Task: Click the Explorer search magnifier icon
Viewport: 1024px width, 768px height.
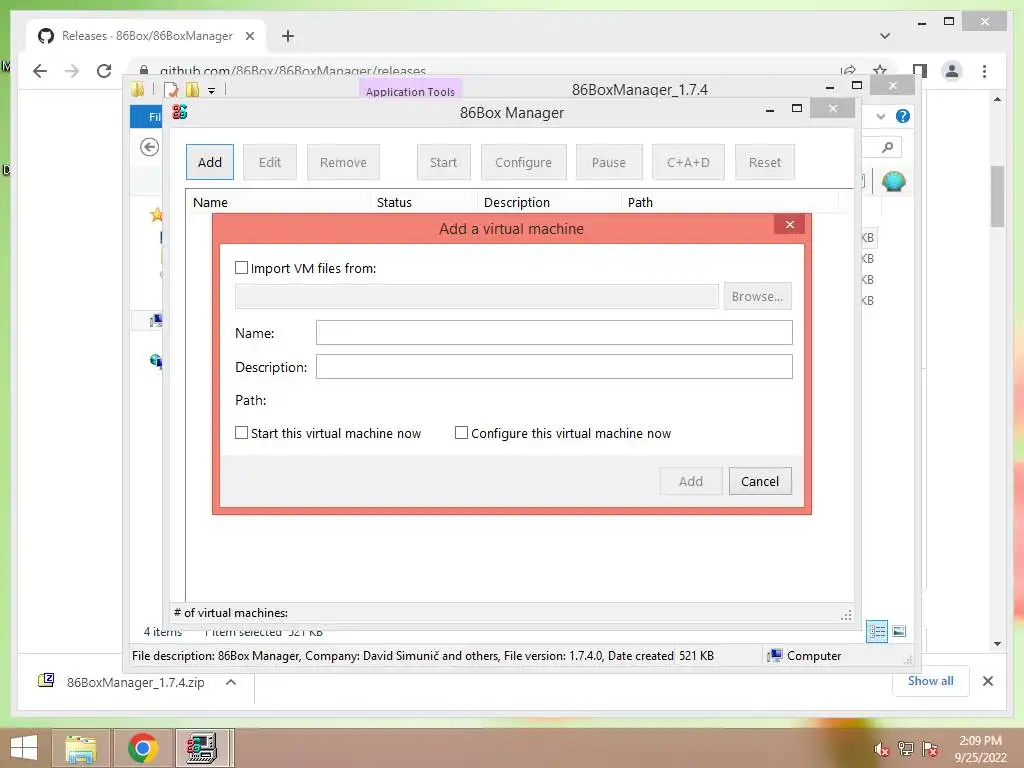Action: click(887, 147)
